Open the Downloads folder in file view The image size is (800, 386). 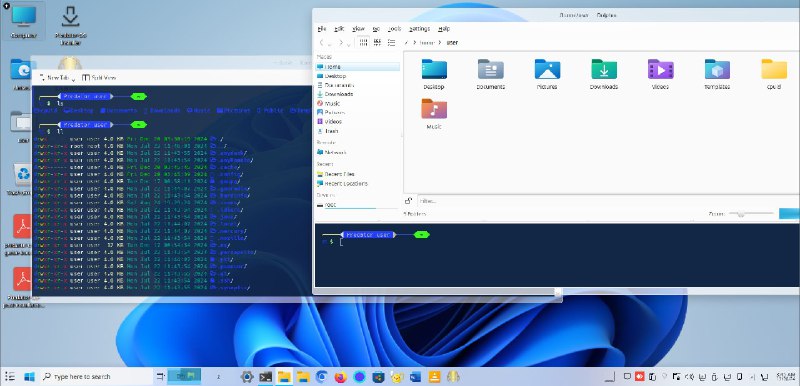(x=604, y=74)
